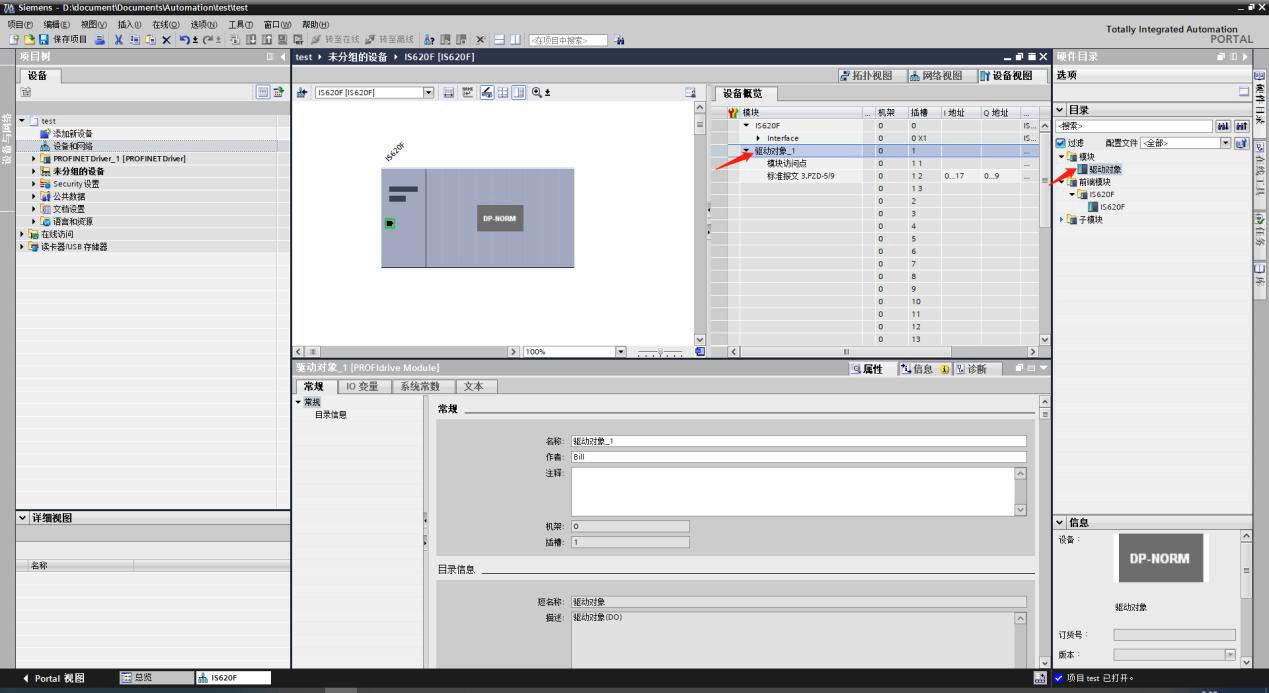
Task: Click the 名称 input field containing 驱动对象_1
Action: tap(798, 441)
